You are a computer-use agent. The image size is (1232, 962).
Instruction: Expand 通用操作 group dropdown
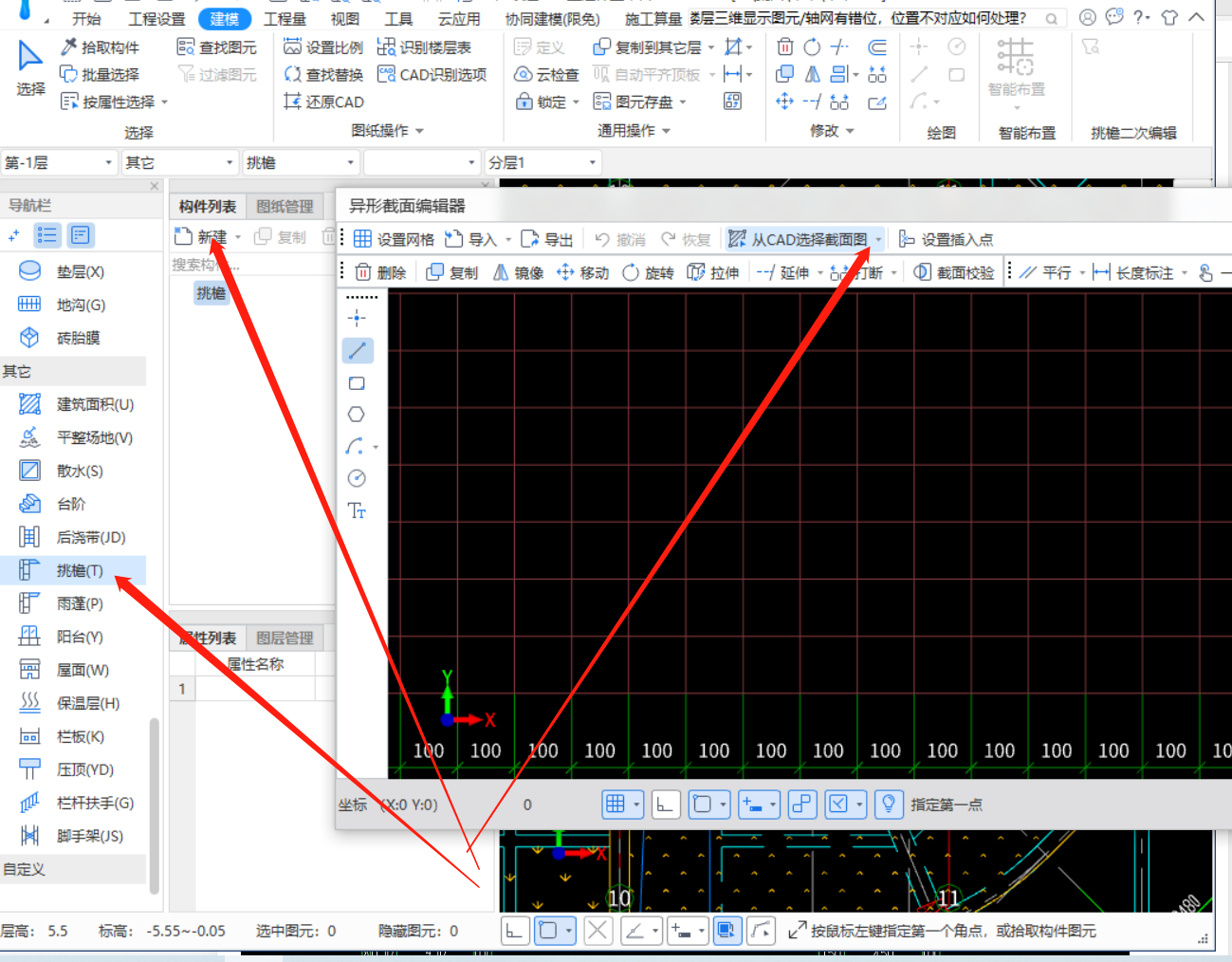667,131
